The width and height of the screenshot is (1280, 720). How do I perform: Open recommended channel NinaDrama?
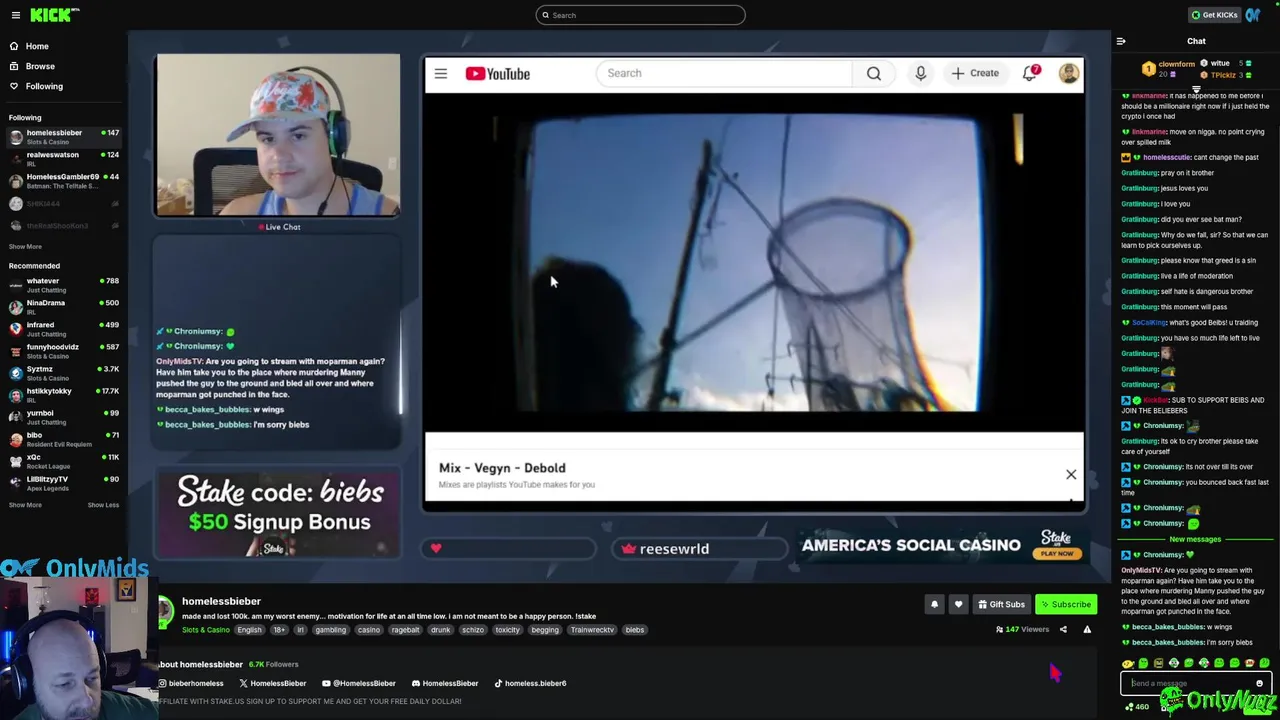[x=63, y=307]
